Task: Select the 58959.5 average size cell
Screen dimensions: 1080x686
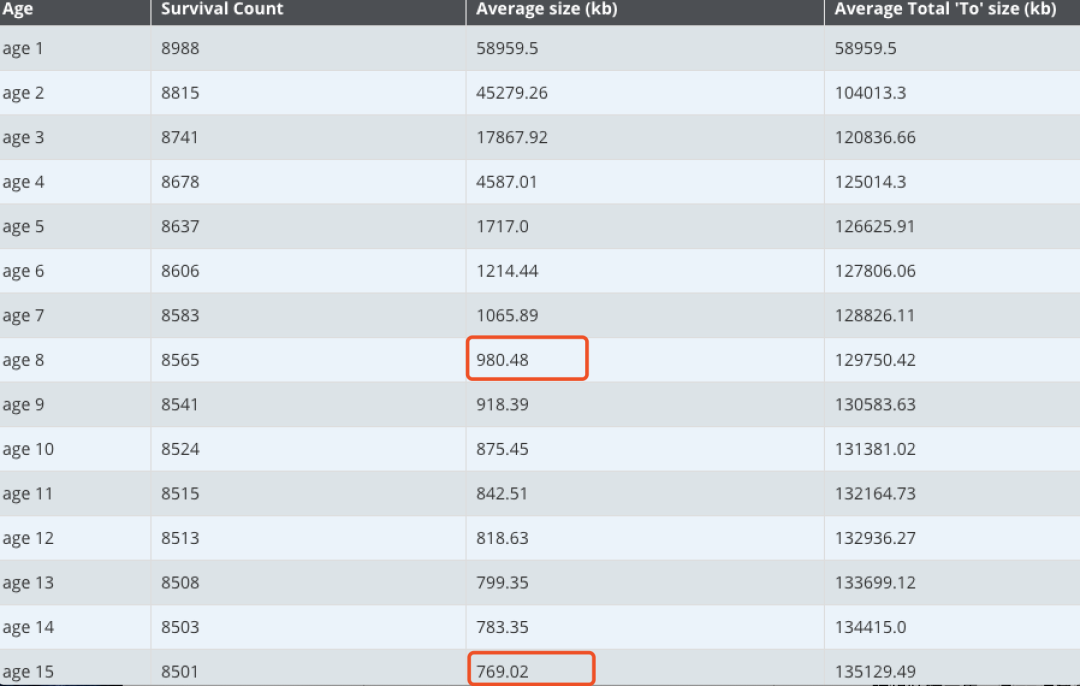Action: coord(507,48)
